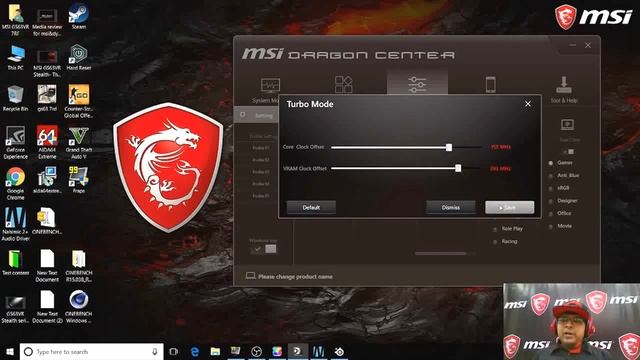Select the Designer color mode
This screenshot has height=360, width=640.
pos(563,201)
